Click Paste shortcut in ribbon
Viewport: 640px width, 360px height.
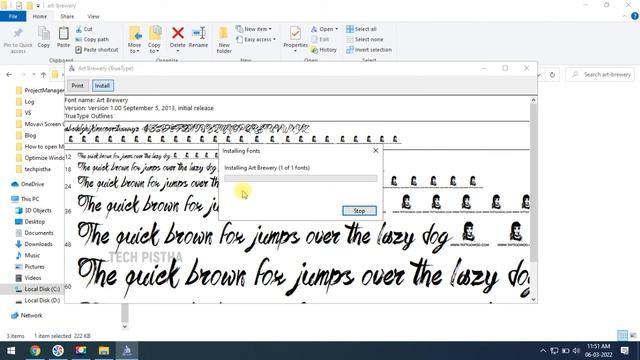(x=97, y=50)
